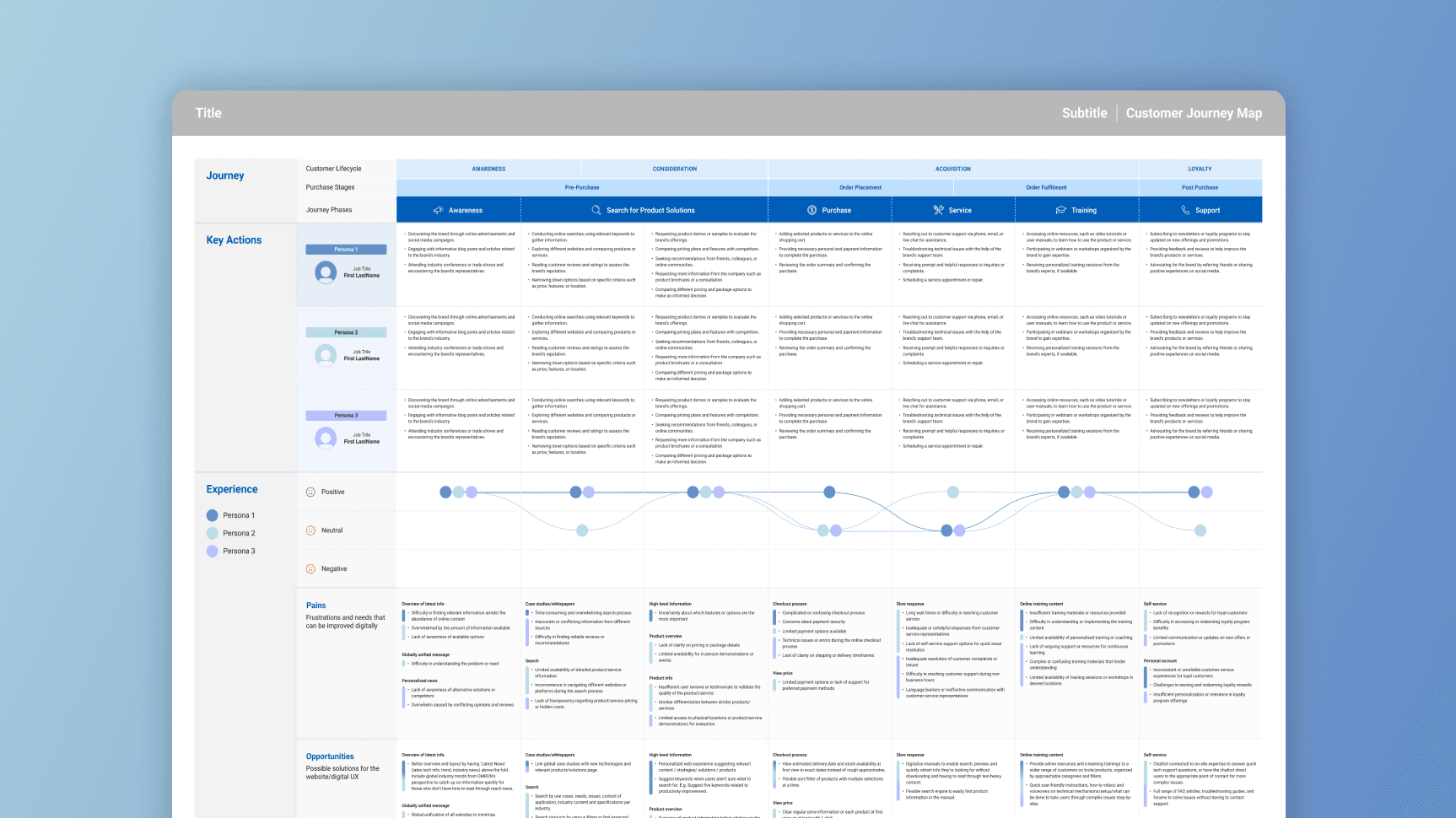
Task: Click the Persona 2 legend label
Action: click(x=239, y=533)
